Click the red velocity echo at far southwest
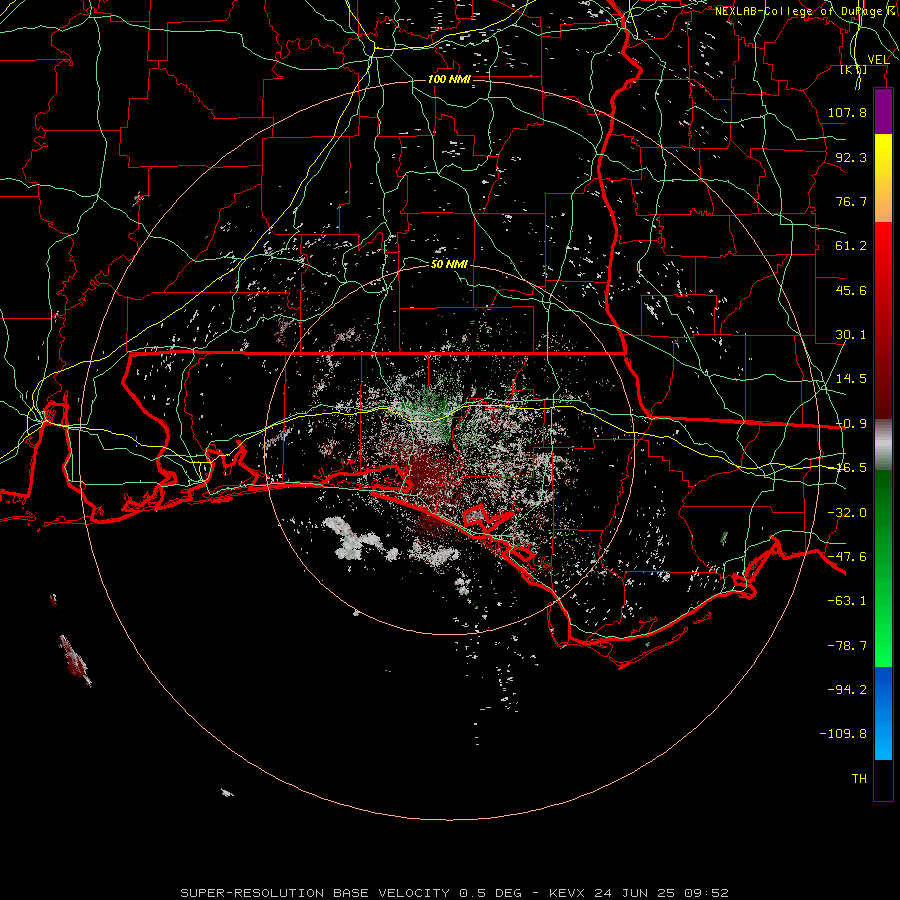The height and width of the screenshot is (900, 900). coord(75,661)
